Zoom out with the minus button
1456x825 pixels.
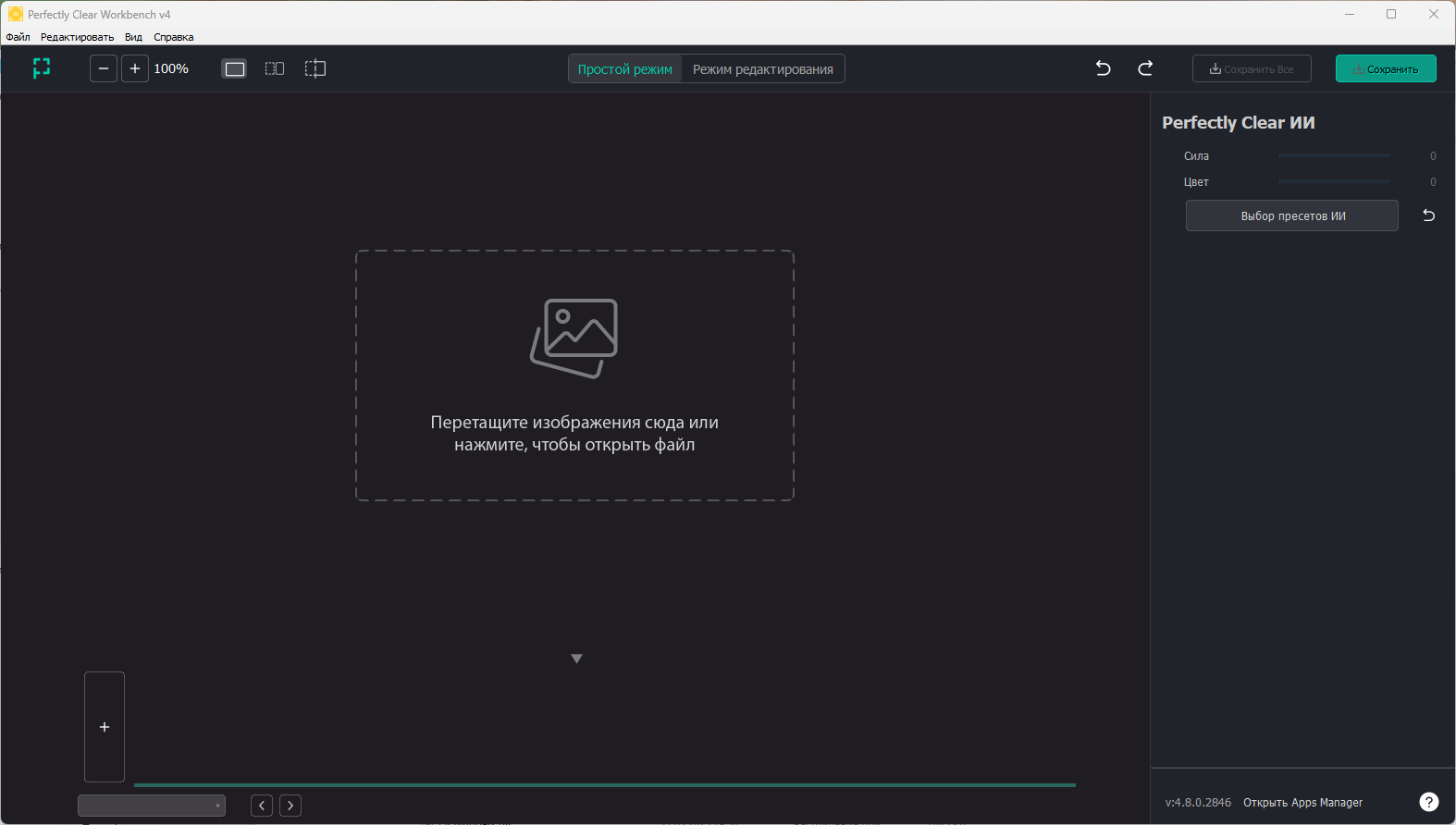click(x=104, y=68)
